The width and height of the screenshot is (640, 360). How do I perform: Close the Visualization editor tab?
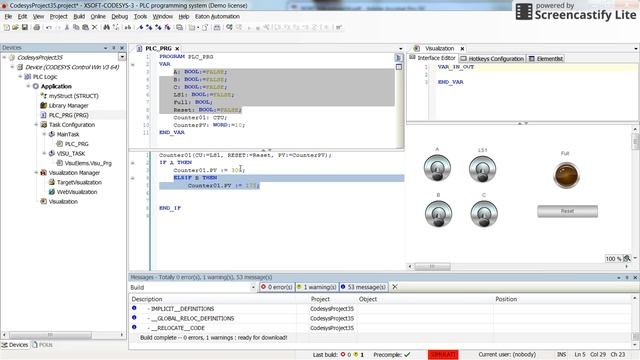tap(462, 49)
